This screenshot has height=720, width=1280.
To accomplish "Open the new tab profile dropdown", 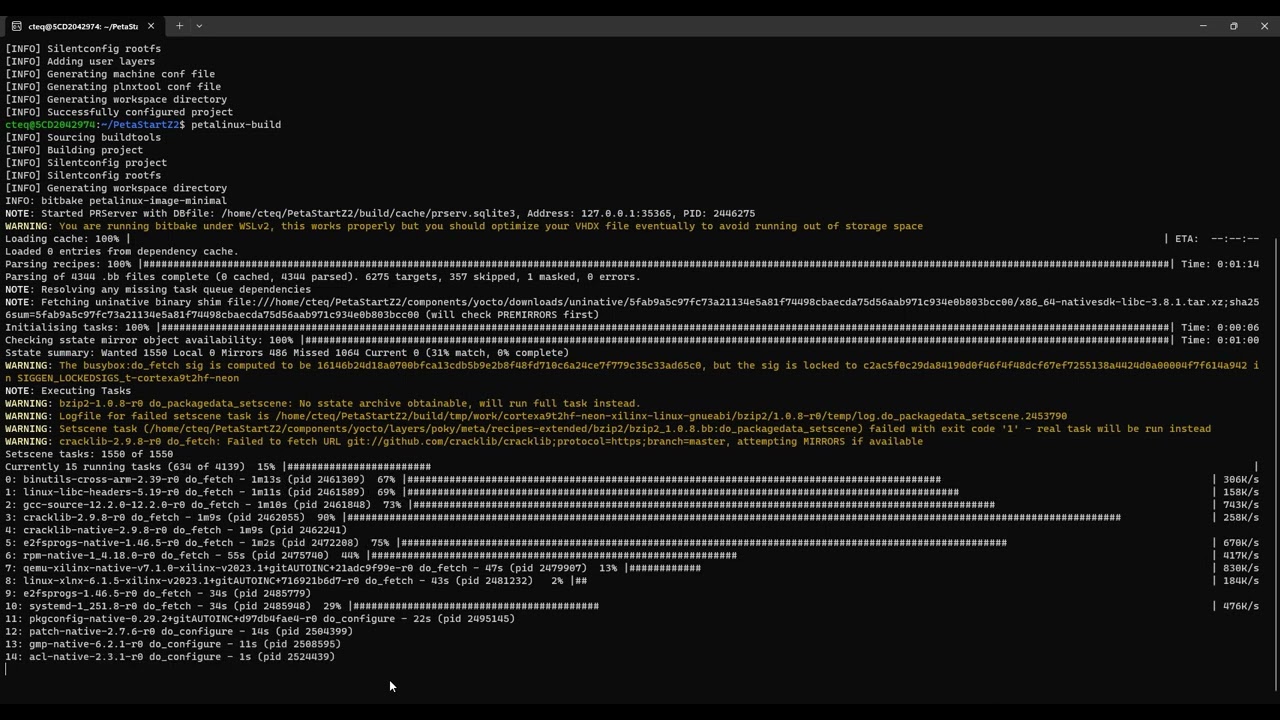I will pos(199,26).
